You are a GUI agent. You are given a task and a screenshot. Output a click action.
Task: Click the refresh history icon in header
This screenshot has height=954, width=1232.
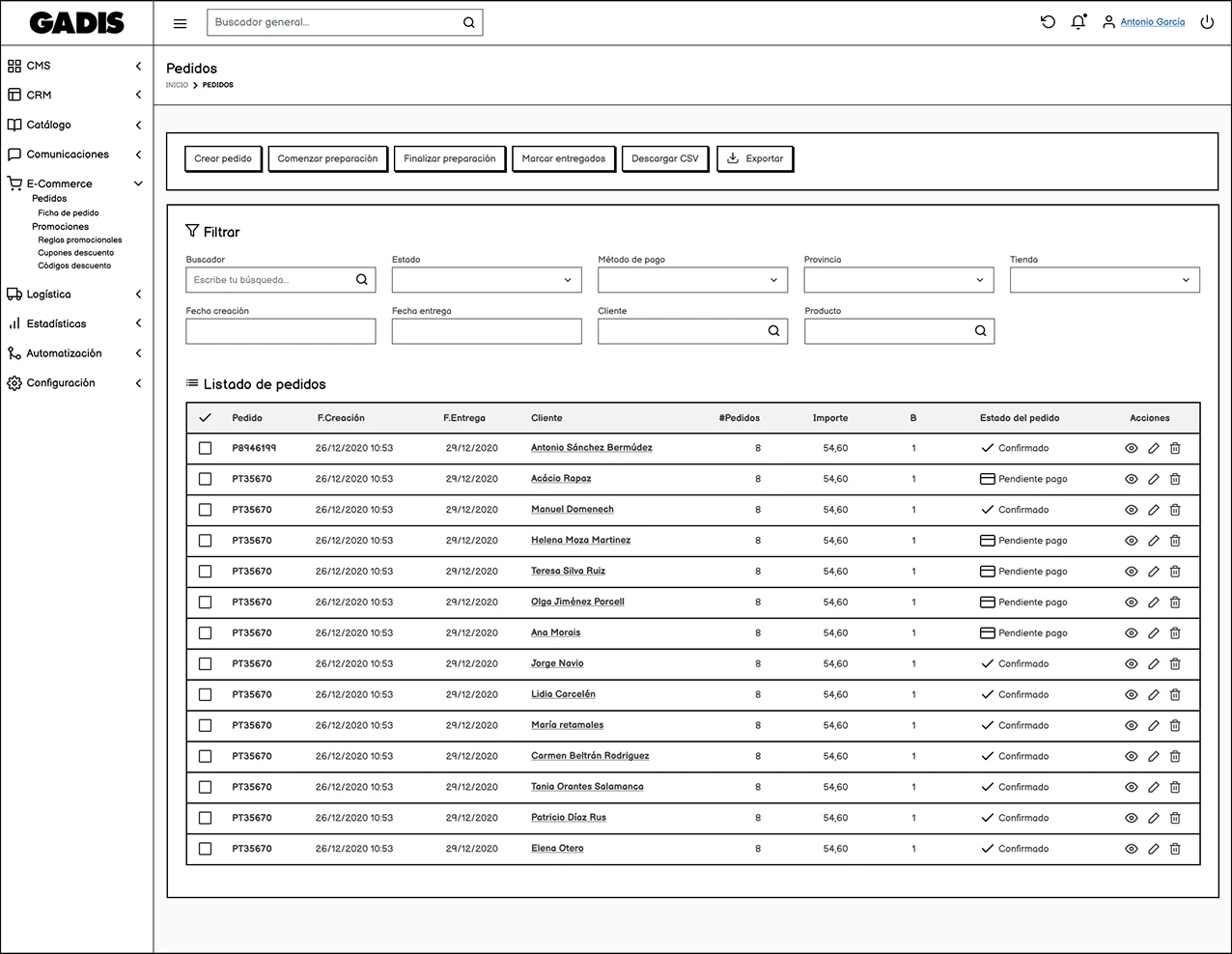point(1048,22)
